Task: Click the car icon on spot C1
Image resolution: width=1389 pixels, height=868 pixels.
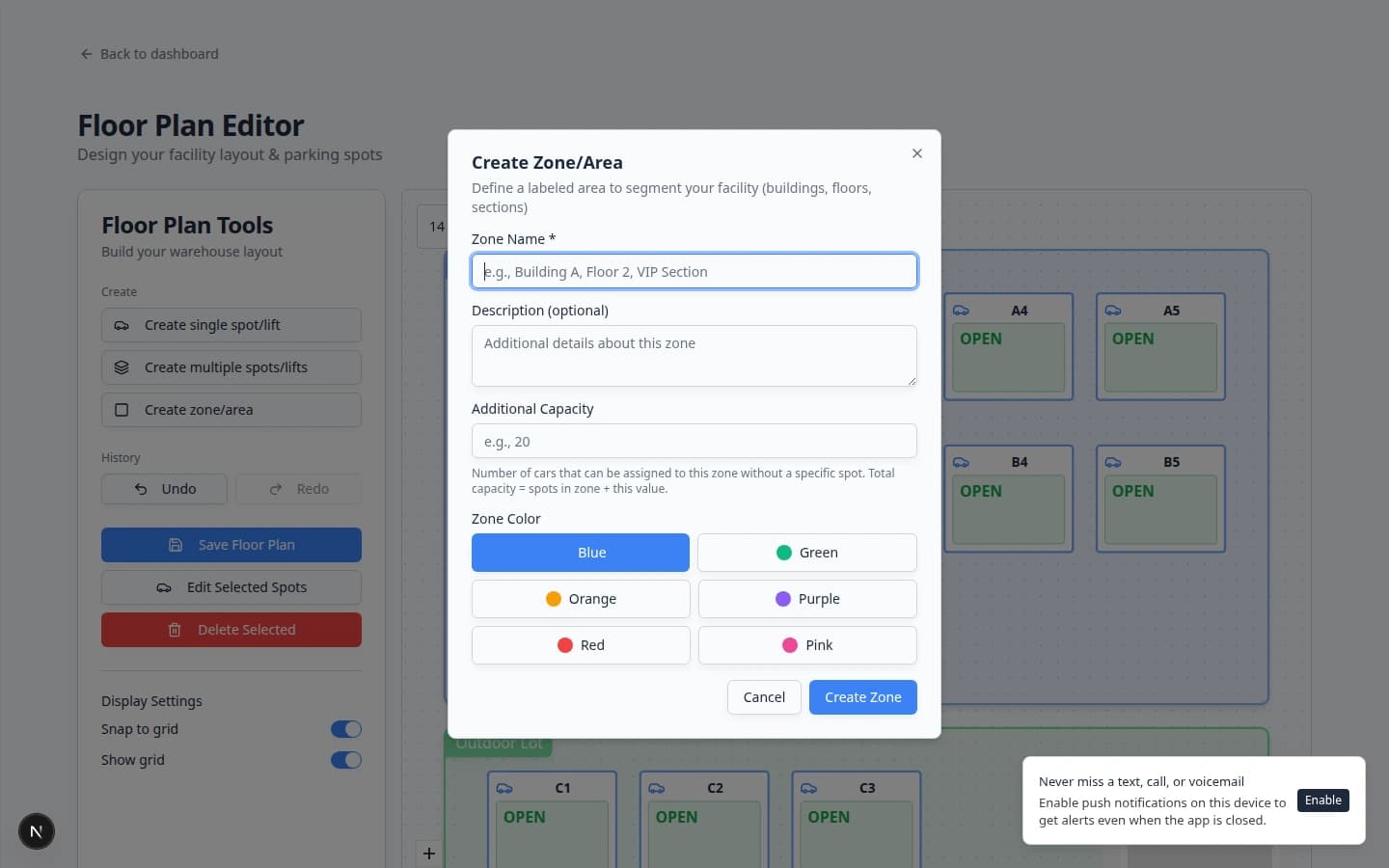Action: pyautogui.click(x=504, y=788)
